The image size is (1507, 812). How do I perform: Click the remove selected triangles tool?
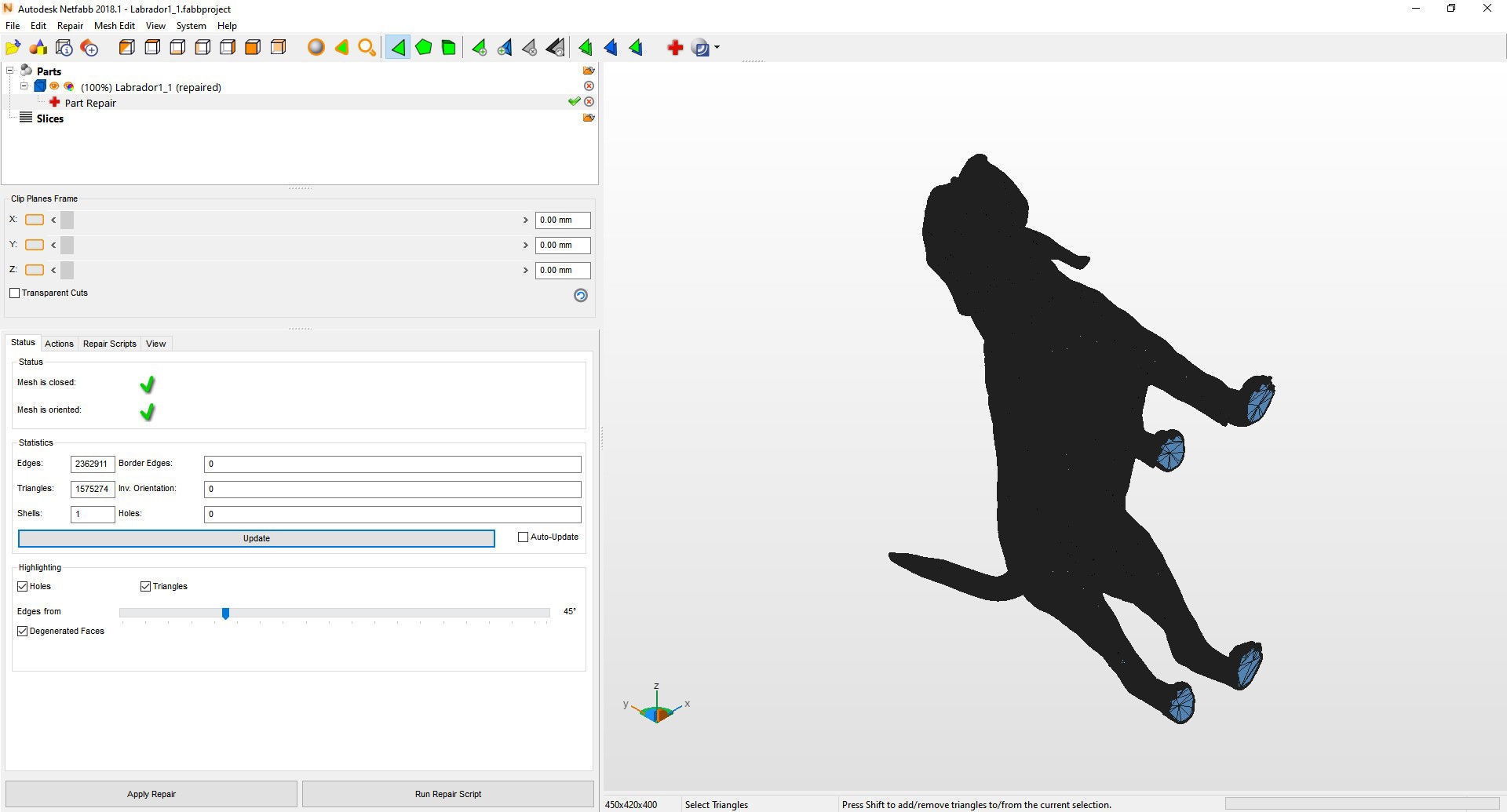[x=530, y=48]
